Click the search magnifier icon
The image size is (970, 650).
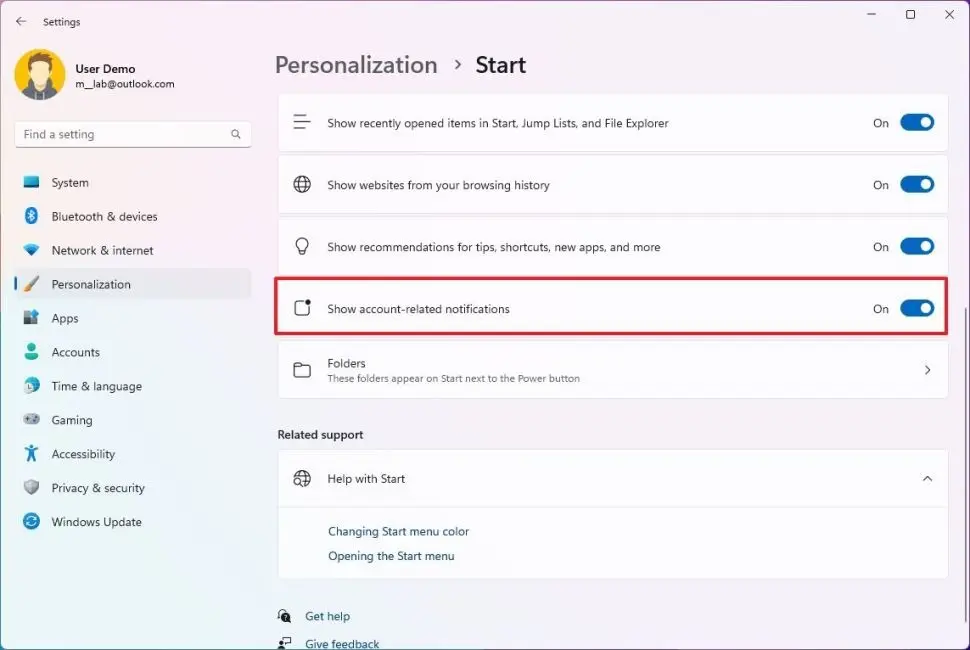(236, 134)
